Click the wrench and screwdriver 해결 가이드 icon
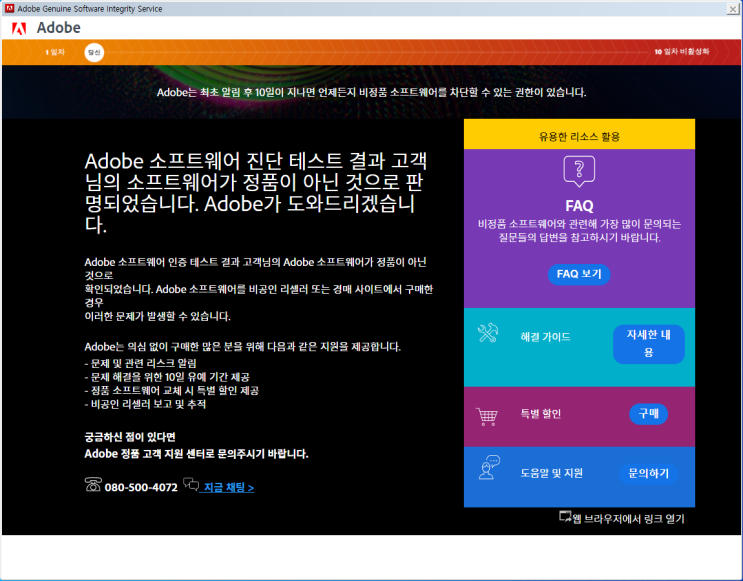Viewport: 743px width, 581px height. [x=488, y=333]
